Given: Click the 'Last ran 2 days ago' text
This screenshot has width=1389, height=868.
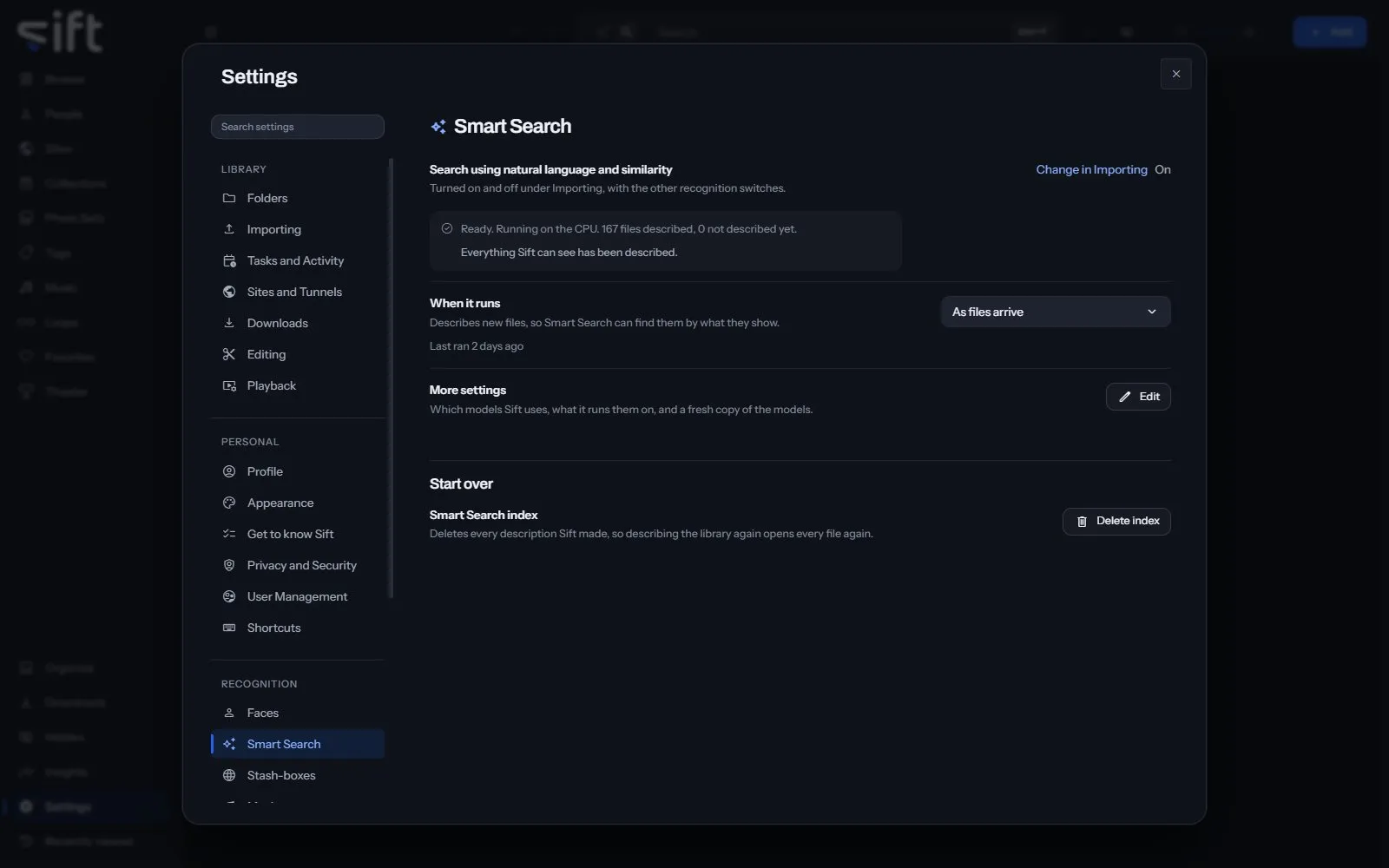Looking at the screenshot, I should tap(477, 345).
